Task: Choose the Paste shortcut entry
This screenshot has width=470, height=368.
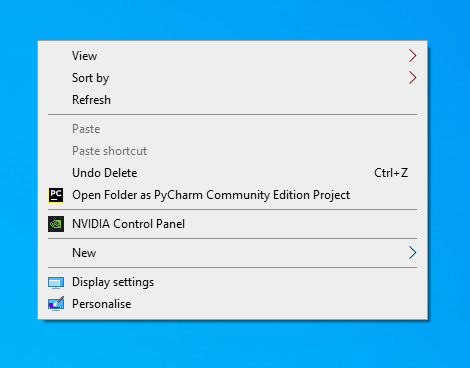Action: 233,151
